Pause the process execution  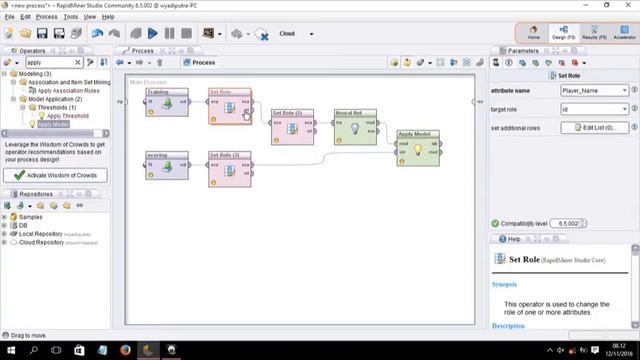click(x=169, y=33)
